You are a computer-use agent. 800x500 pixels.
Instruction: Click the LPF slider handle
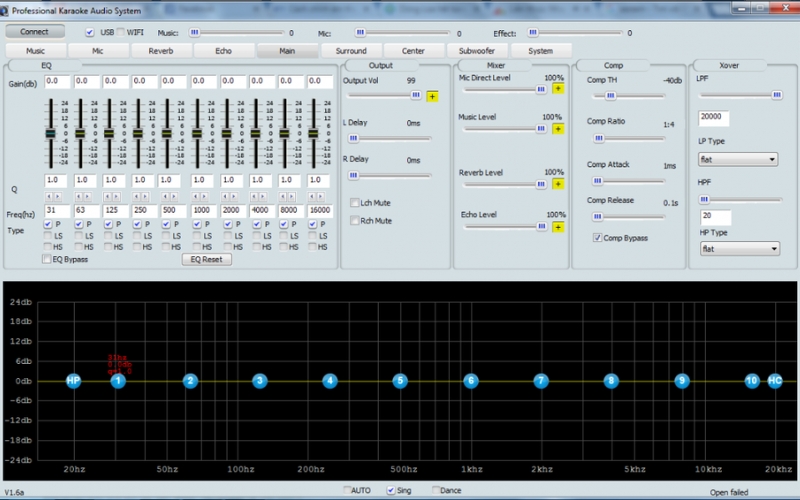coord(777,95)
